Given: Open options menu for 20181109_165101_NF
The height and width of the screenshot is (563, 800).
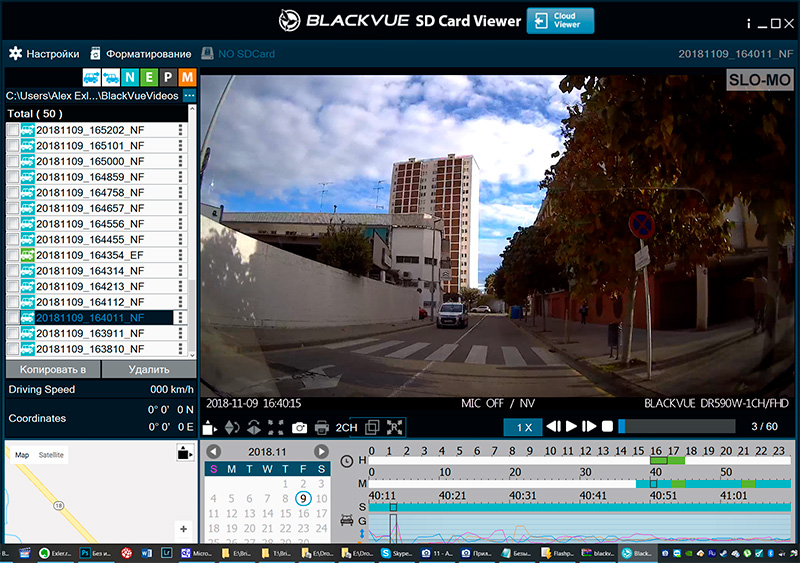Looking at the screenshot, I should click(x=181, y=146).
